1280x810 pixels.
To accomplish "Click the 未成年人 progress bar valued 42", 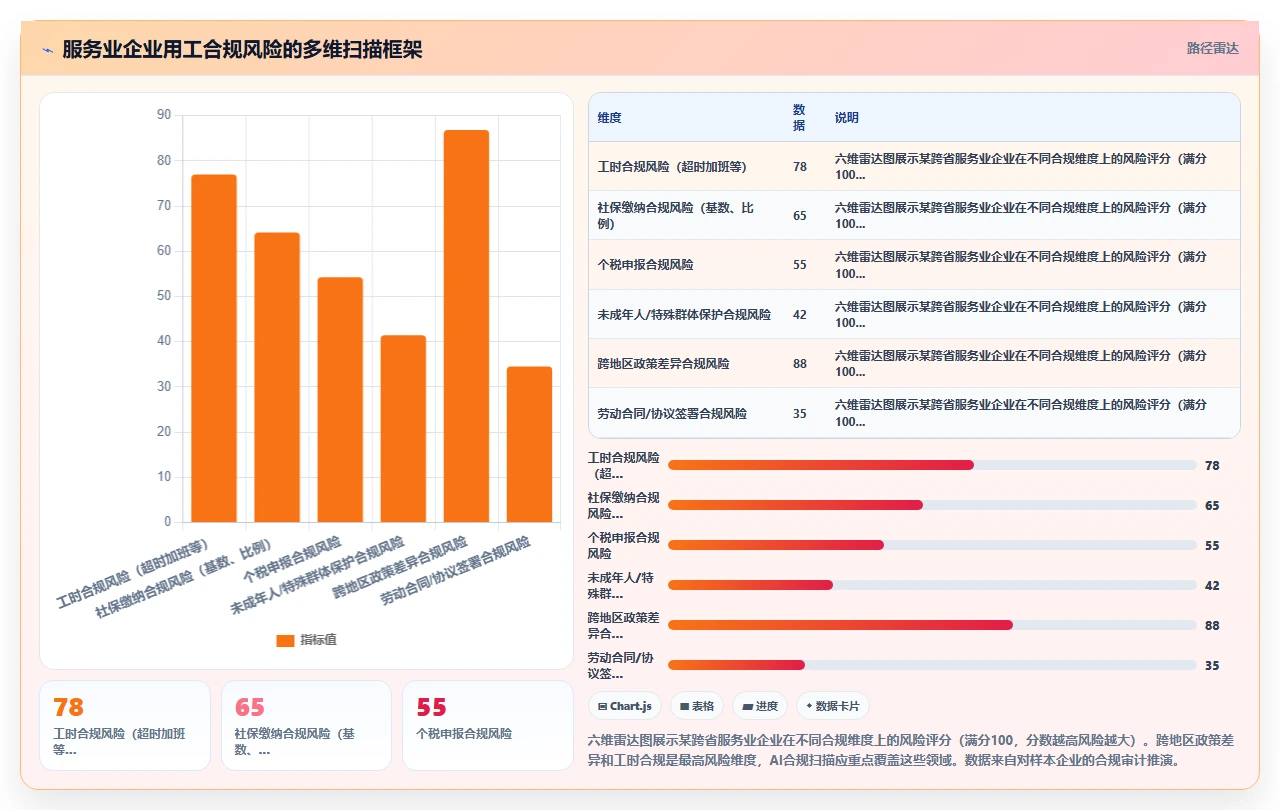I will (932, 585).
